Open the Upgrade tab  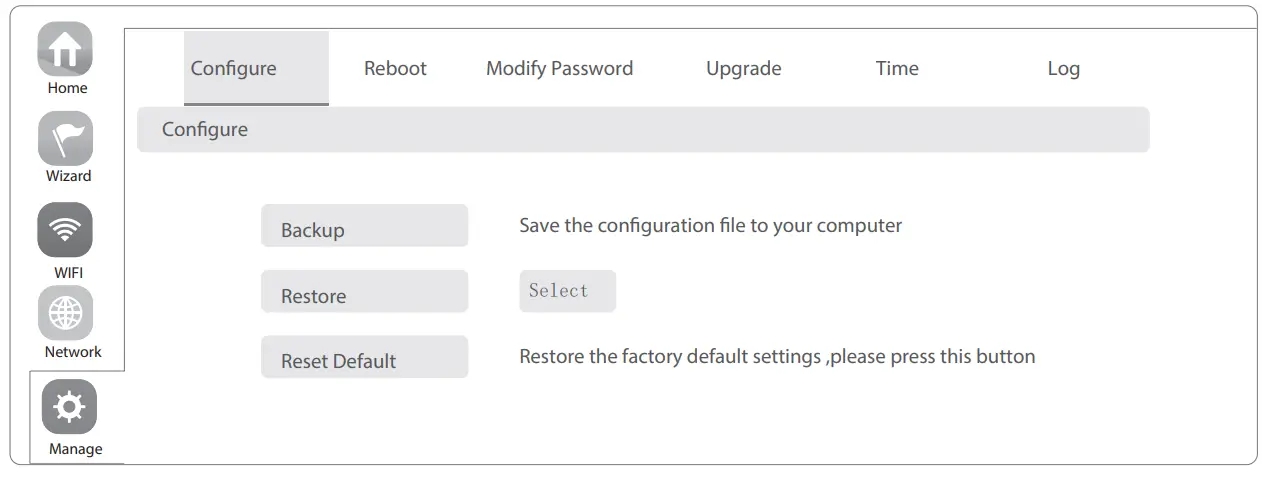[x=743, y=69]
